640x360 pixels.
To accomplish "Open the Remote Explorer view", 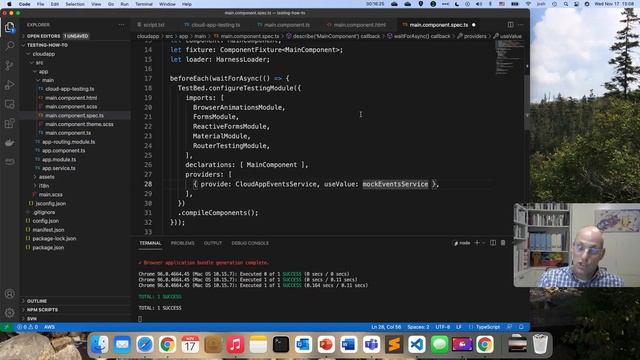I will (x=9, y=104).
